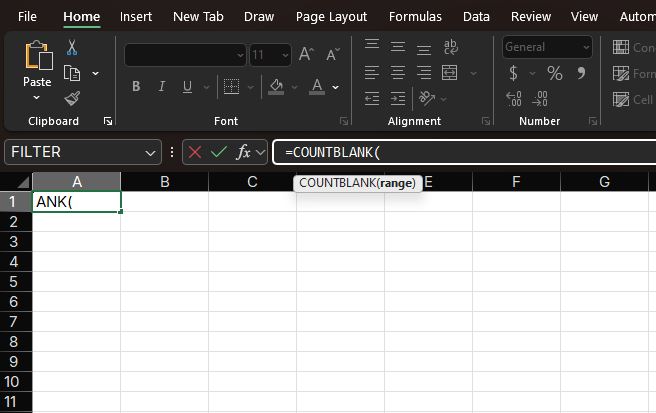656x413 pixels.
Task: Select Top Align icon
Action: tap(372, 44)
